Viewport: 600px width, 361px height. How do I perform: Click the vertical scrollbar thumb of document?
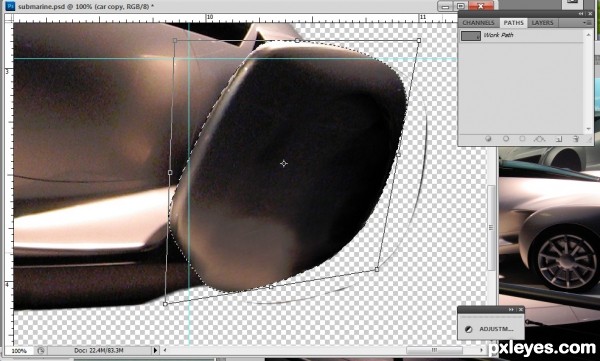(x=491, y=227)
